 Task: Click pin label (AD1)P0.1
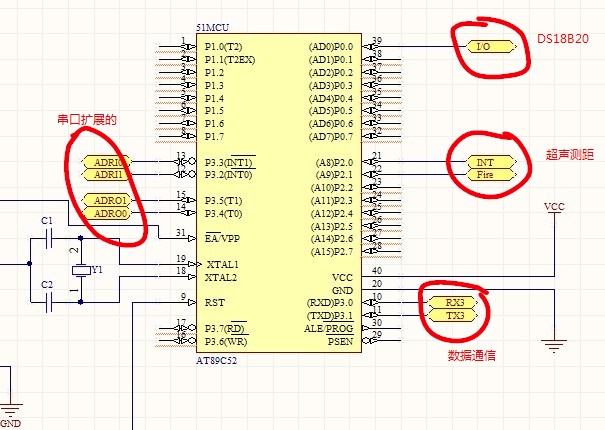coord(331,60)
